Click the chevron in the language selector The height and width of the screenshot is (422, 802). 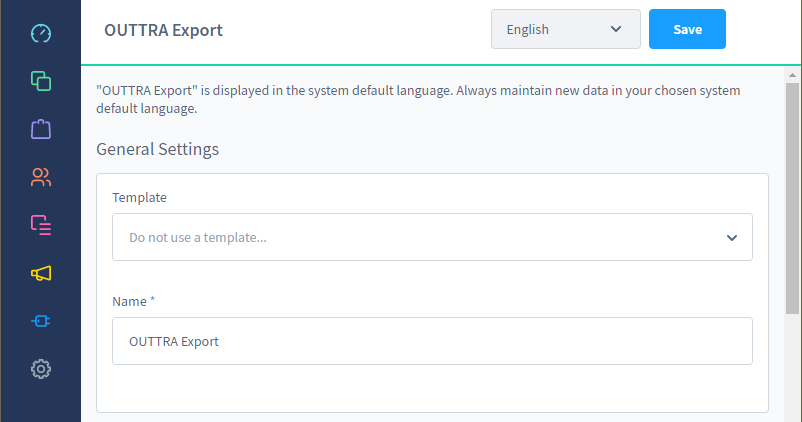pos(616,29)
